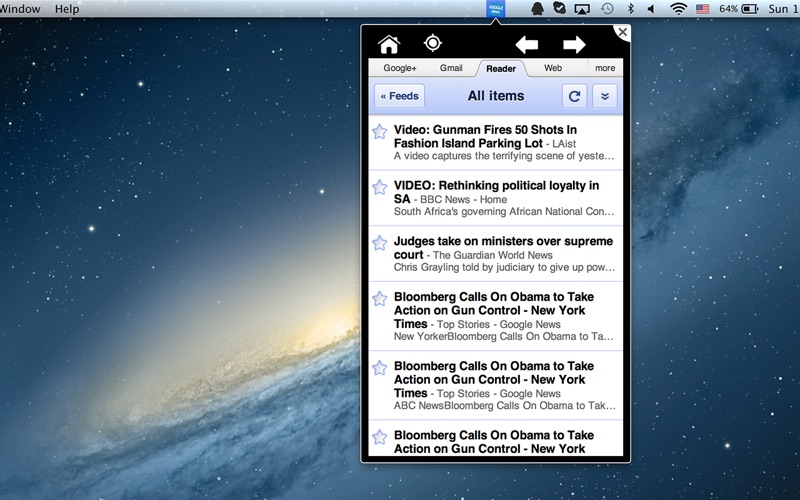Star the Bloomberg item with ABC News snippet

coord(380,368)
